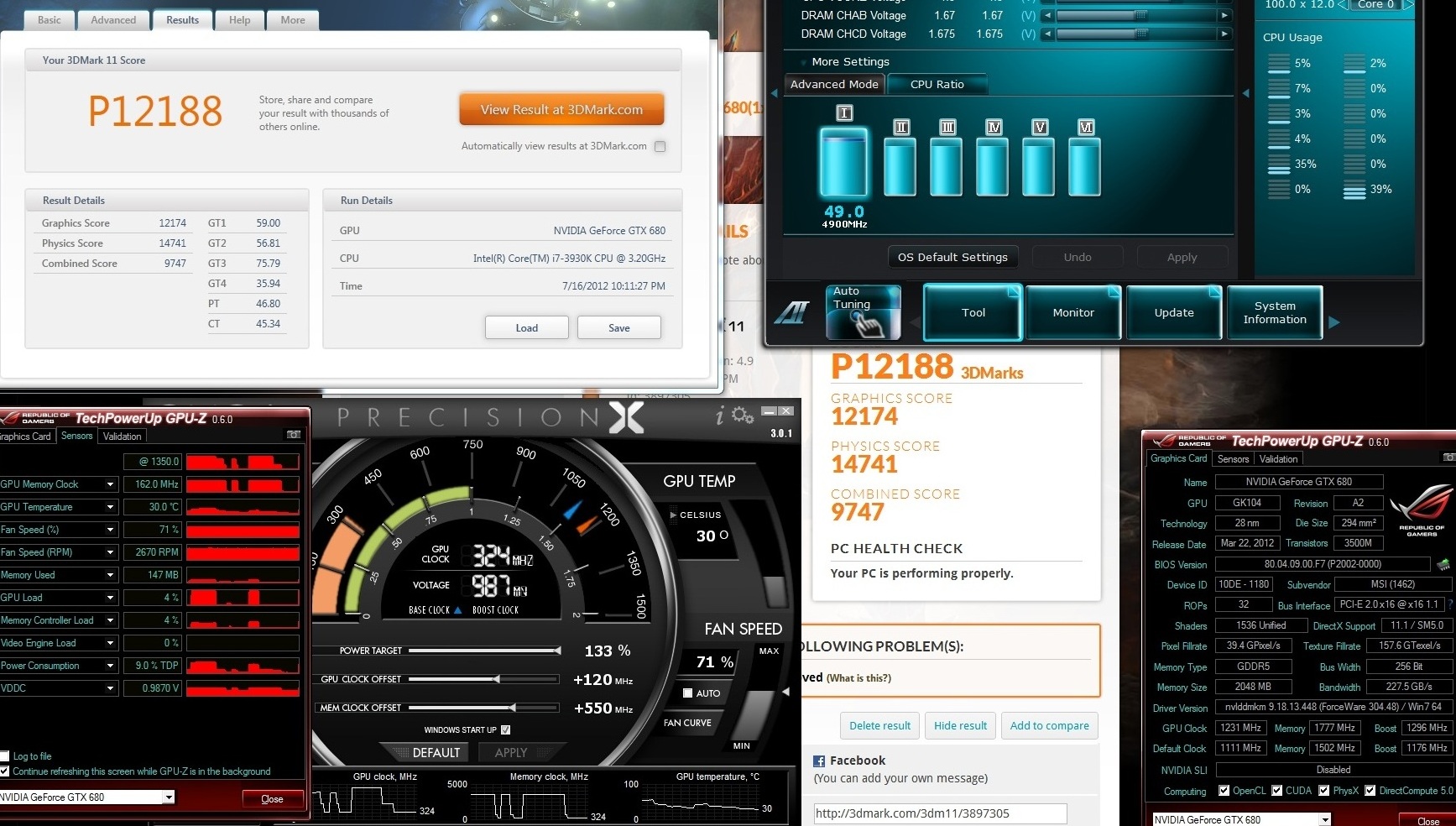
Task: Select CPU core I ratio bar
Action: click(844, 163)
